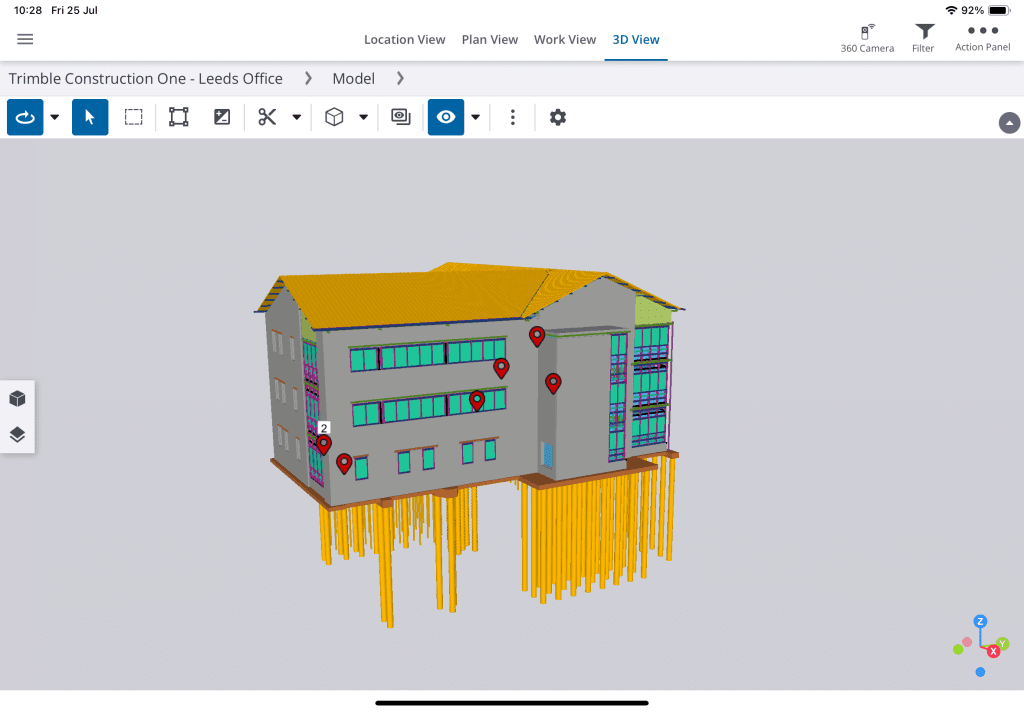Expand the scissors tool dropdown arrow

pyautogui.click(x=297, y=117)
